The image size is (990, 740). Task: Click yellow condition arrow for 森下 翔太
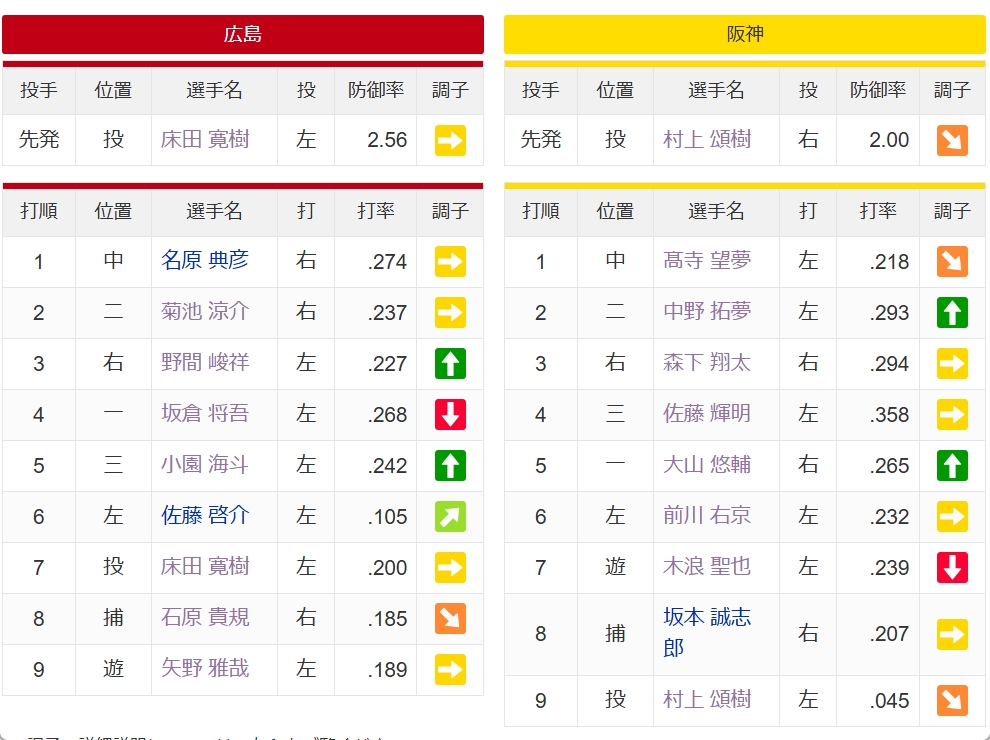(x=952, y=364)
